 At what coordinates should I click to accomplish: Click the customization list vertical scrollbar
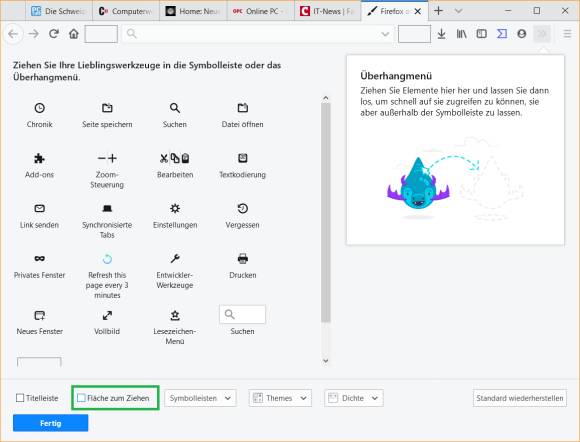click(326, 213)
